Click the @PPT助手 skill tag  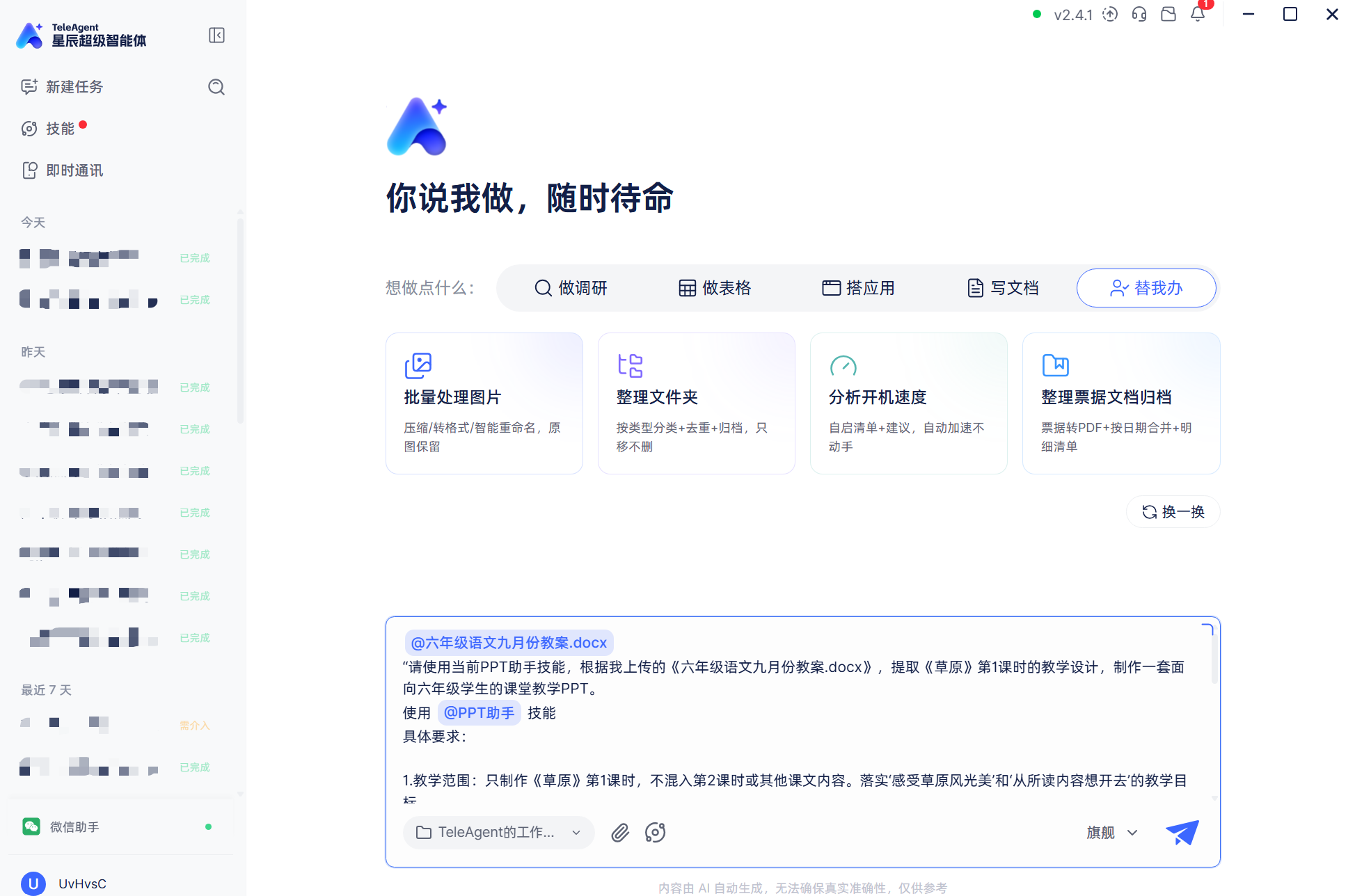(479, 713)
